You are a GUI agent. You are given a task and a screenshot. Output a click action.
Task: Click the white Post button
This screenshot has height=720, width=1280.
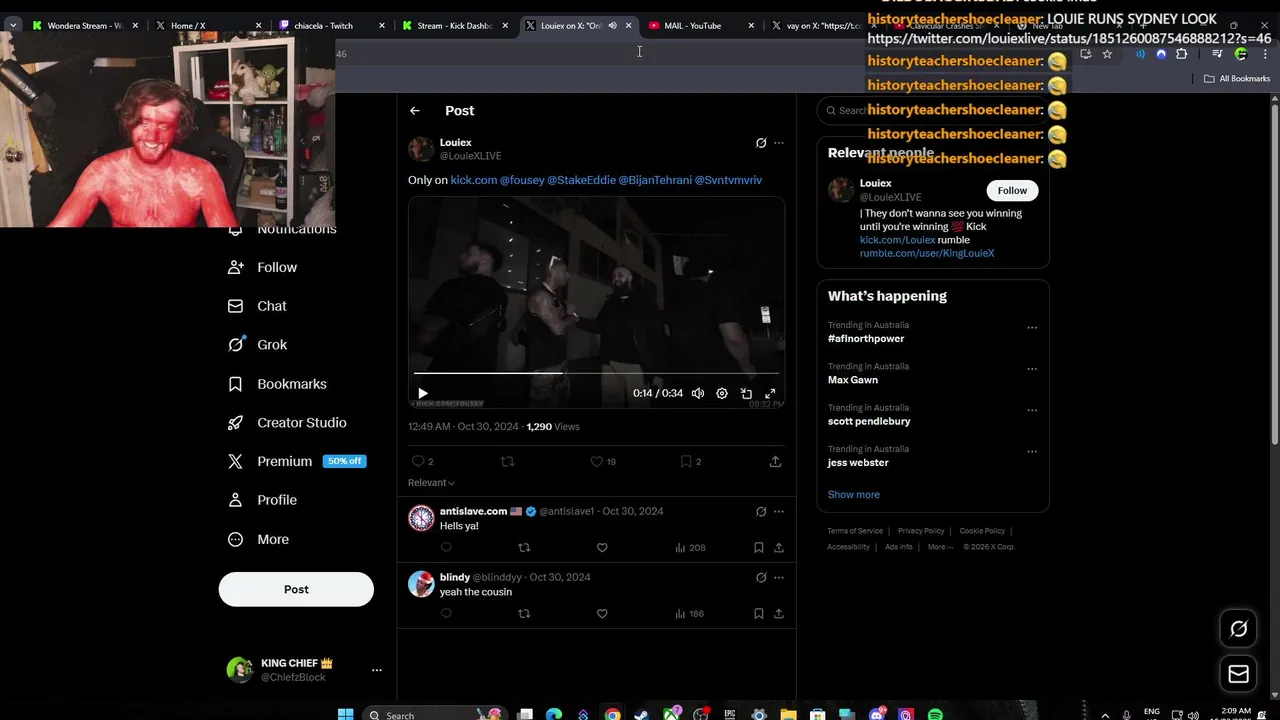click(296, 590)
